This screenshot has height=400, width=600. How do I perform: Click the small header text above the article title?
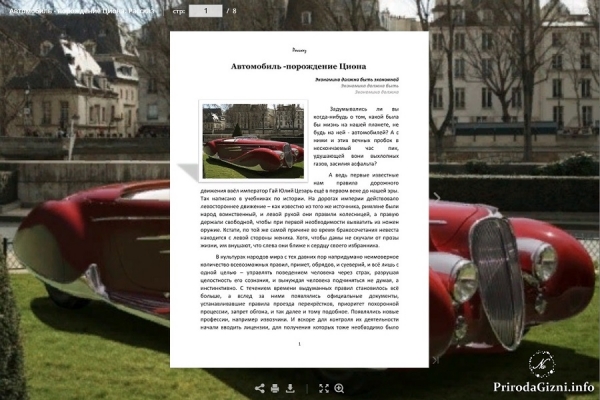299,50
